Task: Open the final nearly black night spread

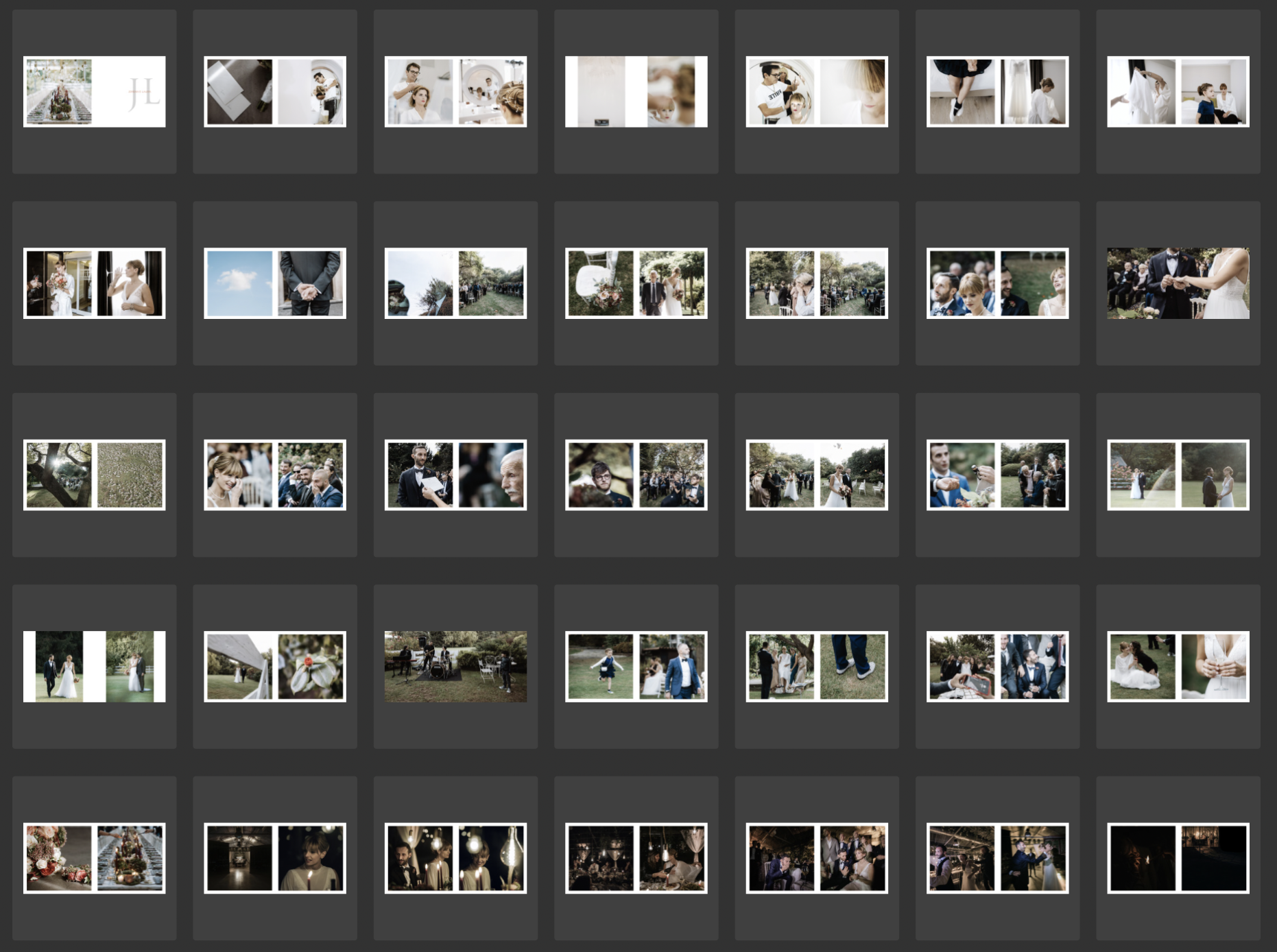Action: (x=1178, y=858)
